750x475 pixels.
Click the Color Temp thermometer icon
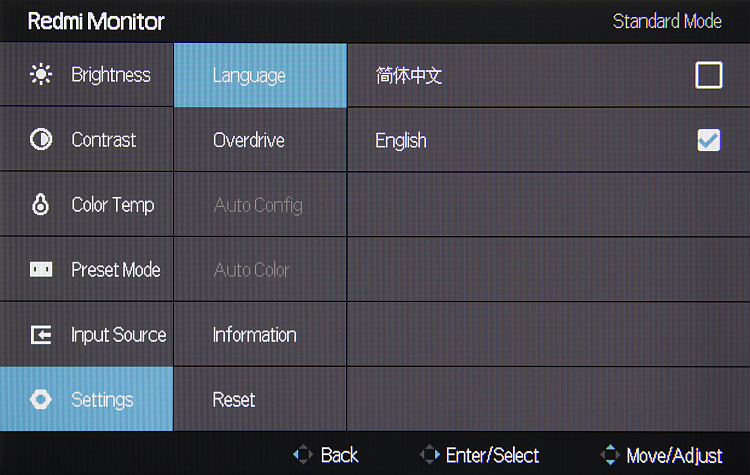point(41,205)
